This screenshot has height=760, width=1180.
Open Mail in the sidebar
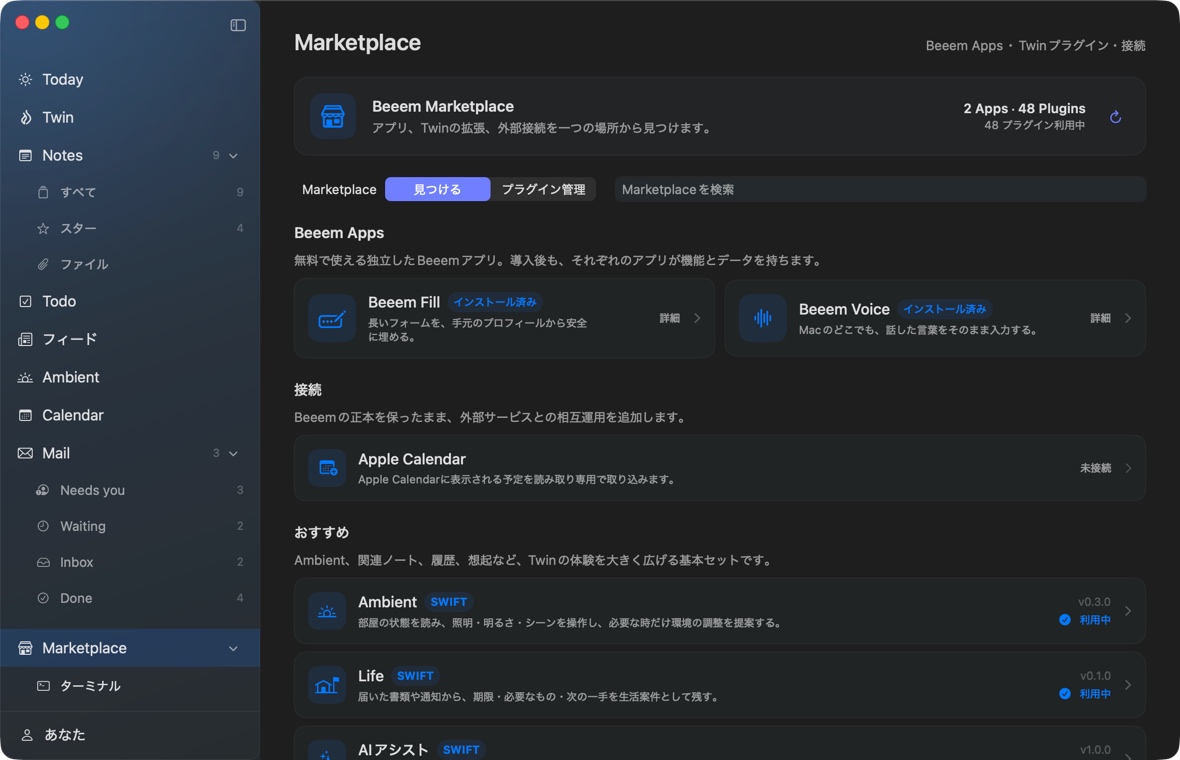click(x=130, y=453)
